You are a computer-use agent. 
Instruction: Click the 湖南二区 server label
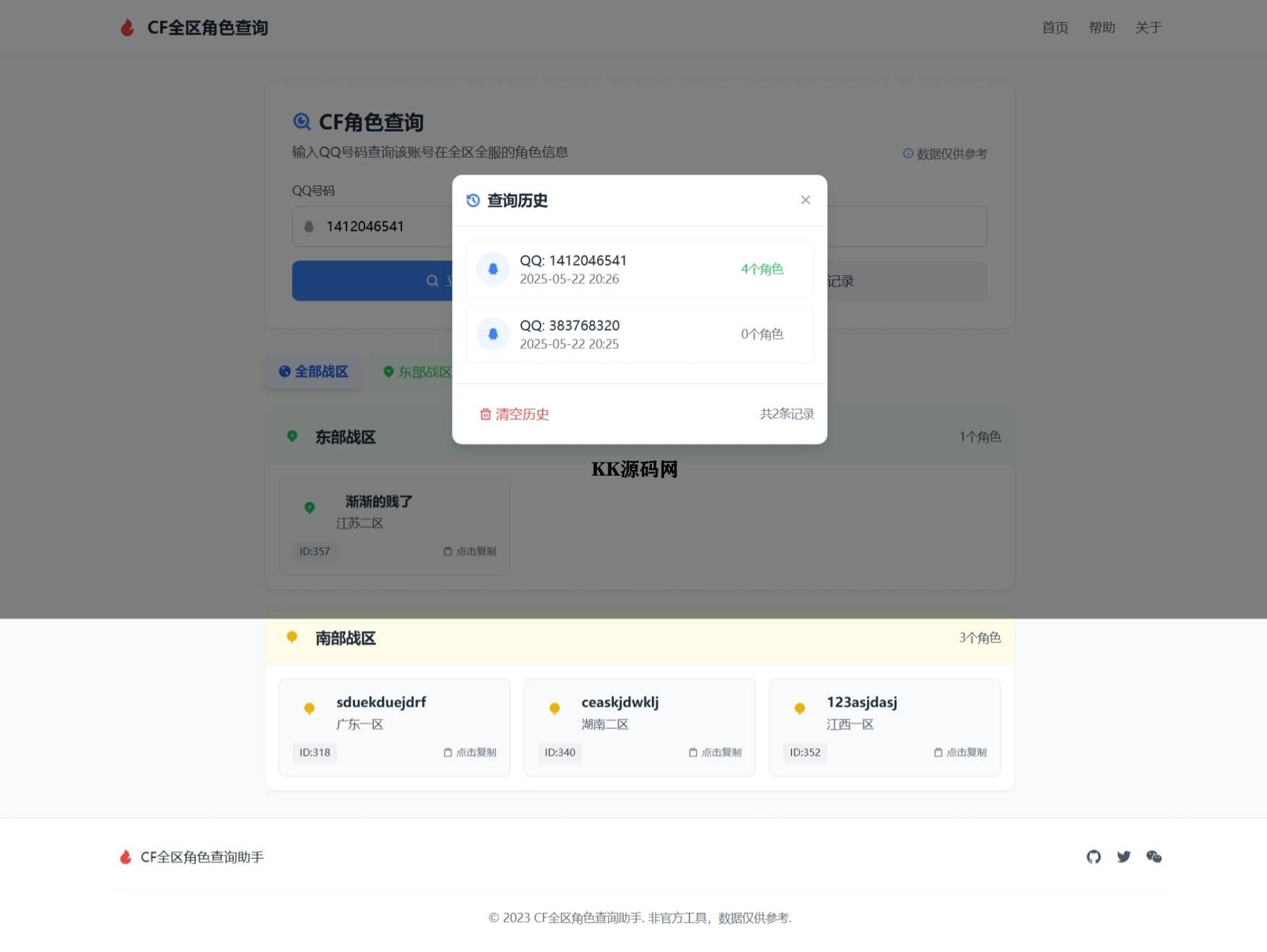coord(605,724)
